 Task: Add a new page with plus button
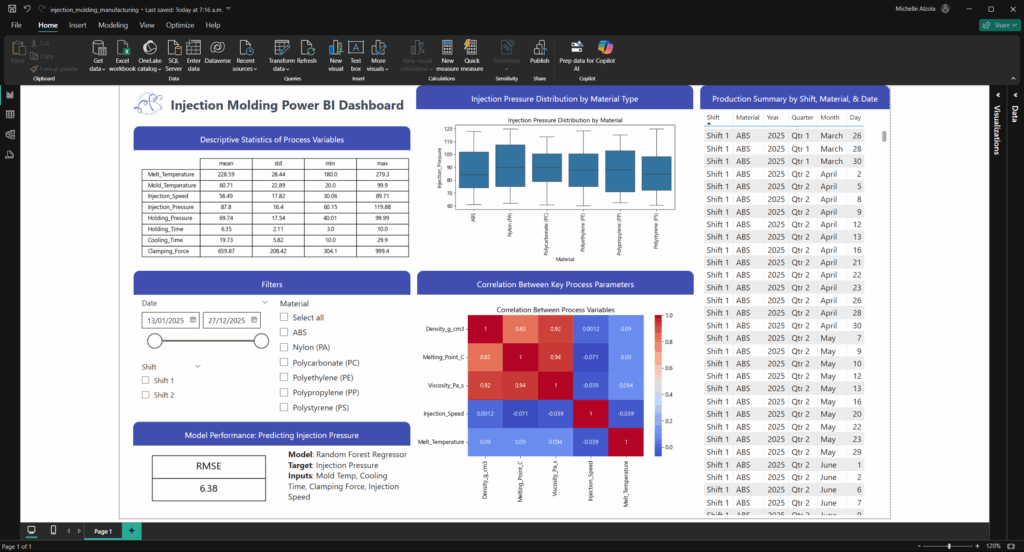click(130, 530)
